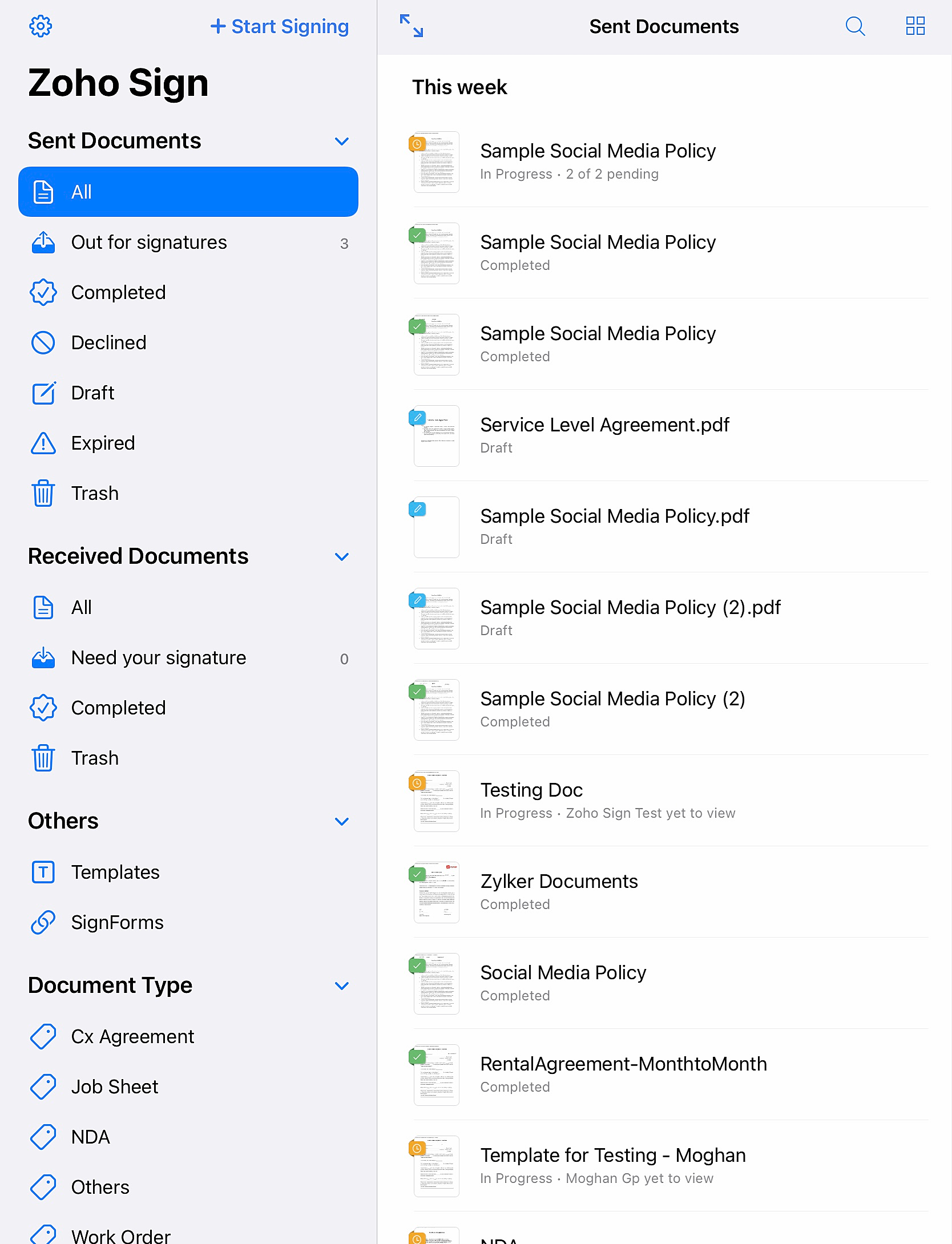Collapse the Others section chevron
952x1244 pixels.
342,821
